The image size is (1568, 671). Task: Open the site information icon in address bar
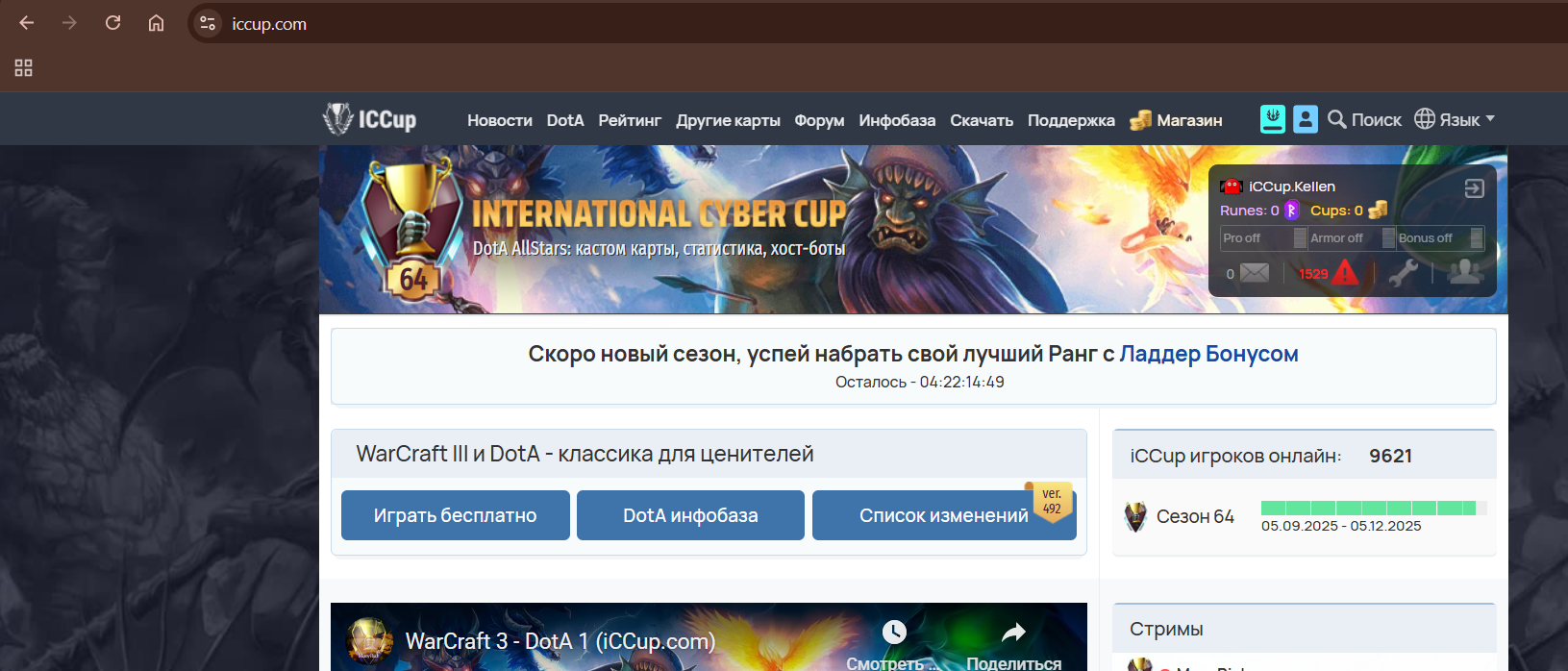207,24
